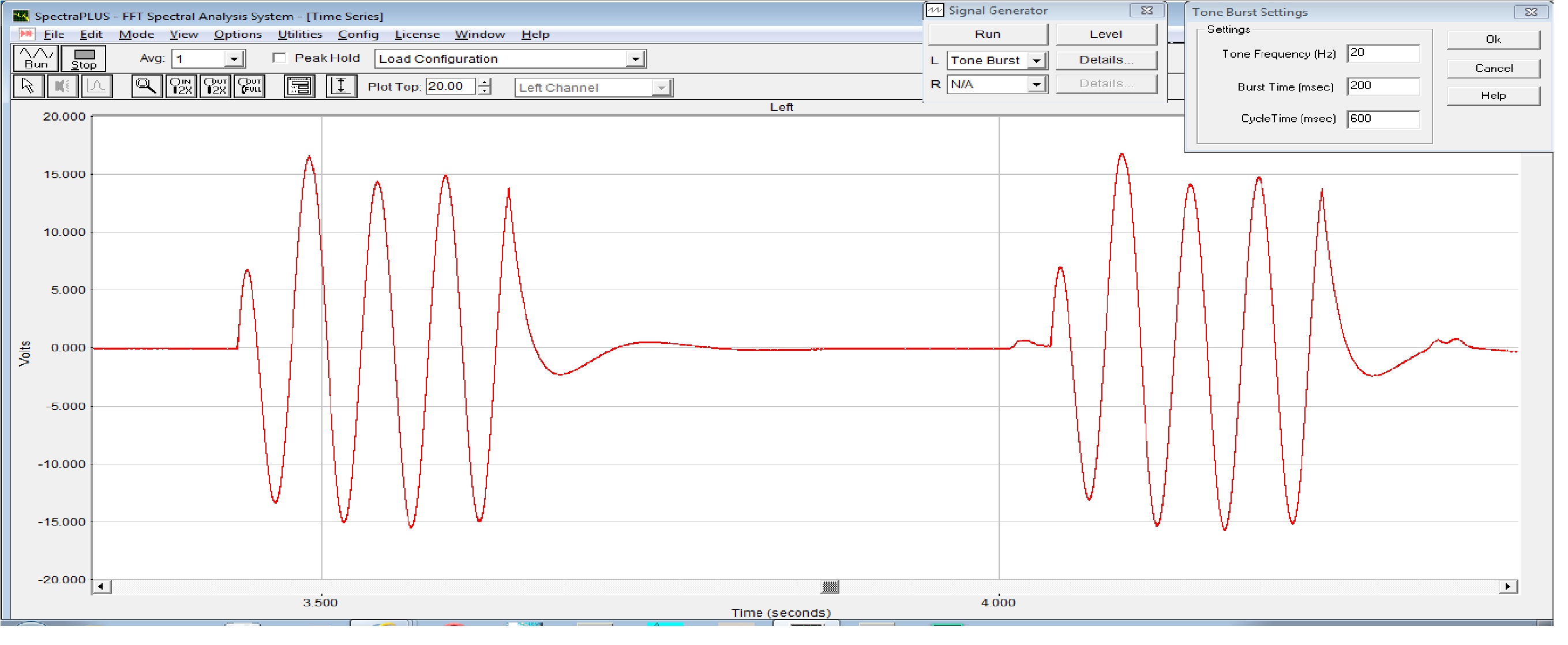Expand the Avg count dropdown
The width and height of the screenshot is (1568, 645).
234,59
